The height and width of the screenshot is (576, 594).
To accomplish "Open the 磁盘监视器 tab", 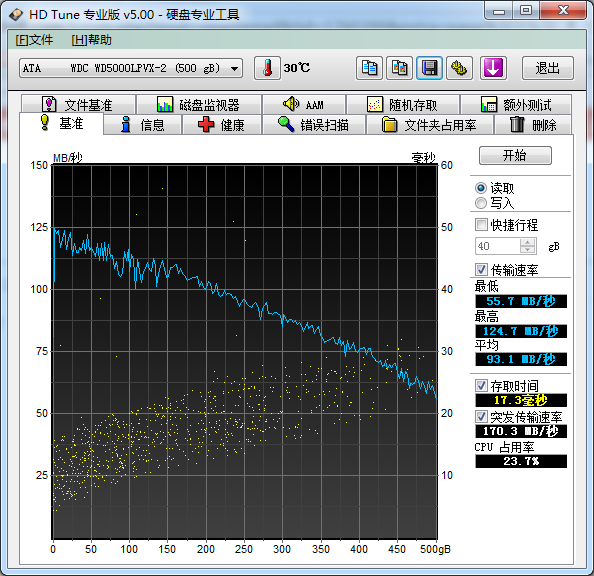I will pos(199,105).
